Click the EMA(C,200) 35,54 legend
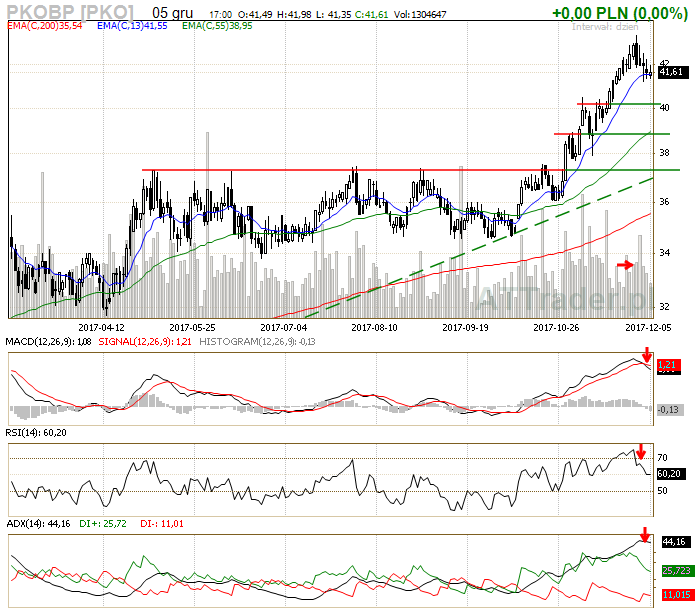 click(45, 26)
